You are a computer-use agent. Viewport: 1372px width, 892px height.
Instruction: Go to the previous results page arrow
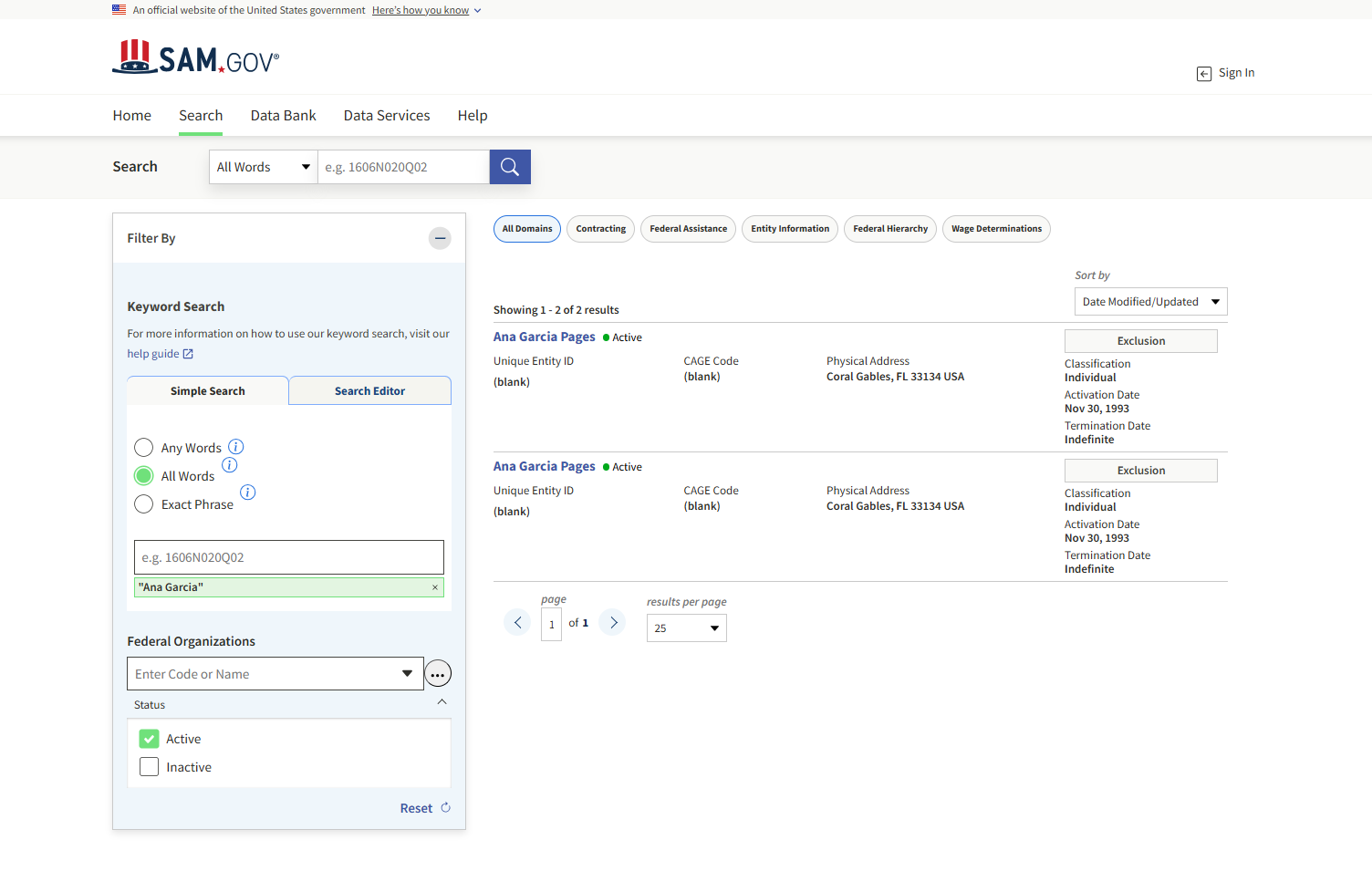517,623
